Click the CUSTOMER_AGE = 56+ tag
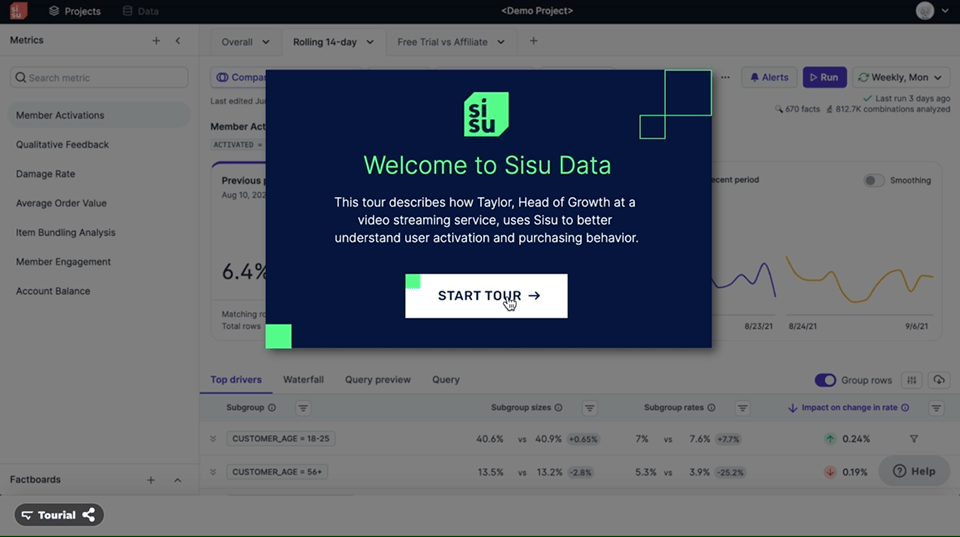This screenshot has height=537, width=960. 277,472
